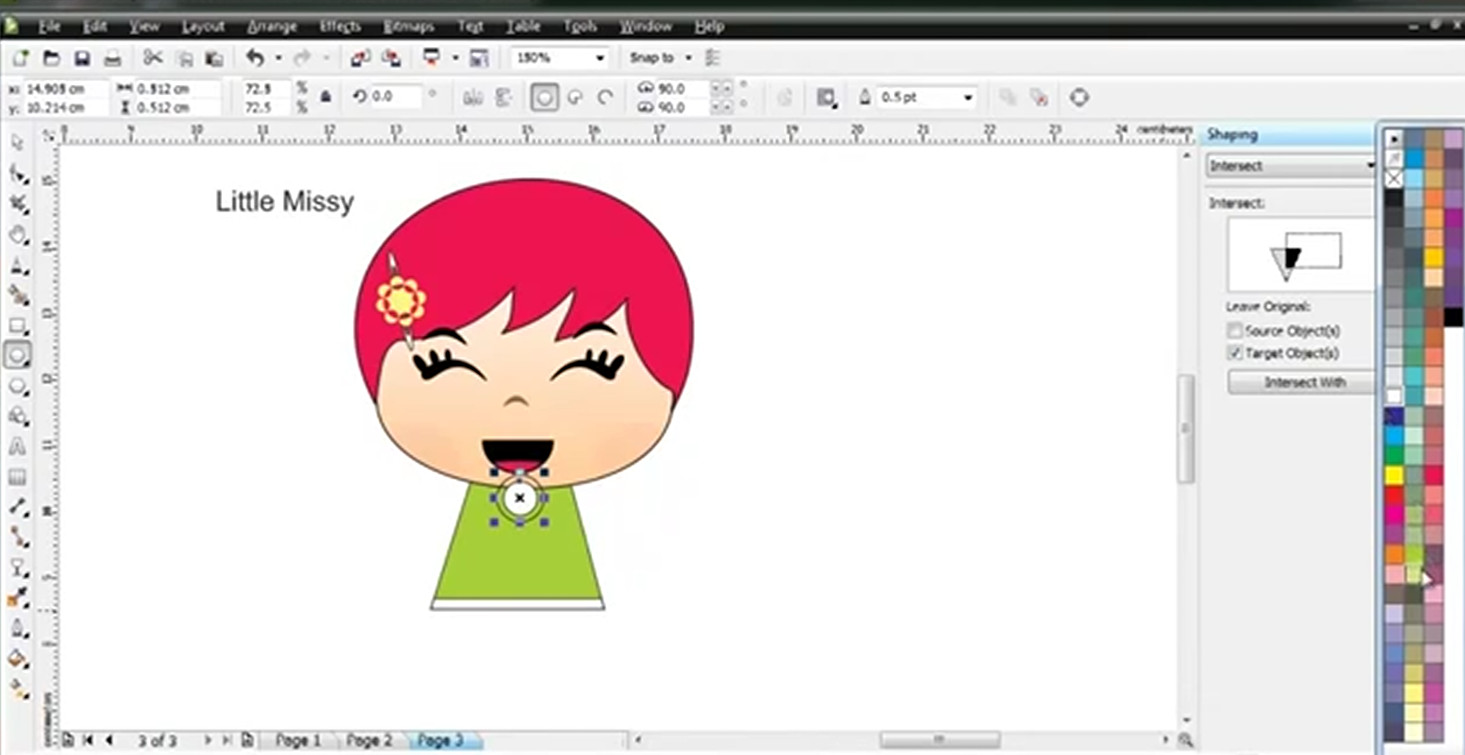
Task: Click the object width field
Action: (x=177, y=89)
